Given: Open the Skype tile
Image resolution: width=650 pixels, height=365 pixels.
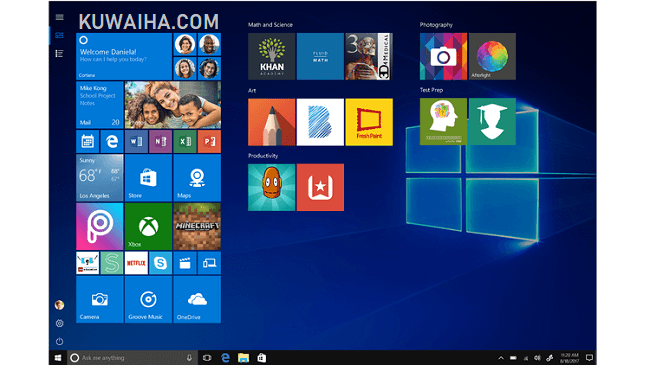Looking at the screenshot, I should point(160,263).
